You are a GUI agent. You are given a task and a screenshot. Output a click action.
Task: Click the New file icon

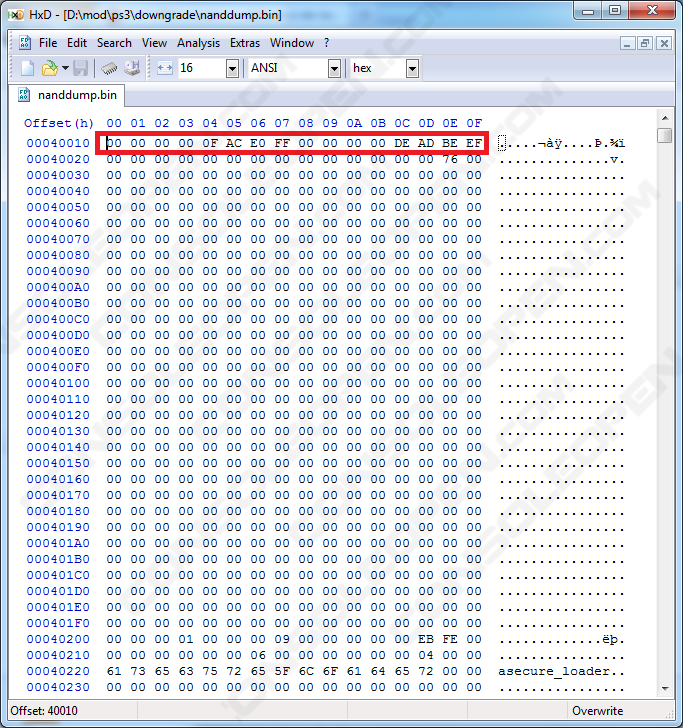pos(27,68)
